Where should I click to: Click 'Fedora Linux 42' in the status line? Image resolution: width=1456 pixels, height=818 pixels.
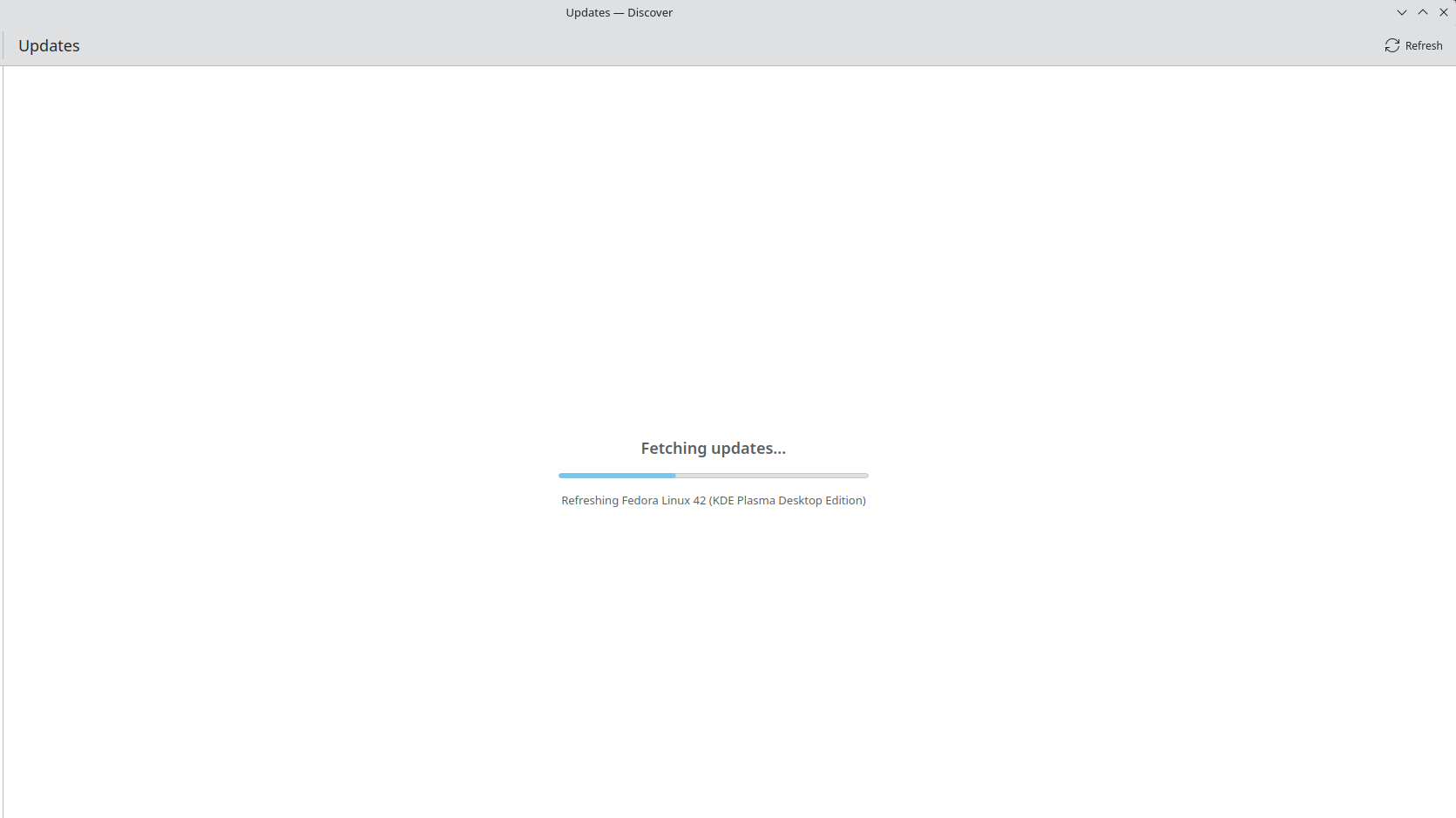pos(663,500)
